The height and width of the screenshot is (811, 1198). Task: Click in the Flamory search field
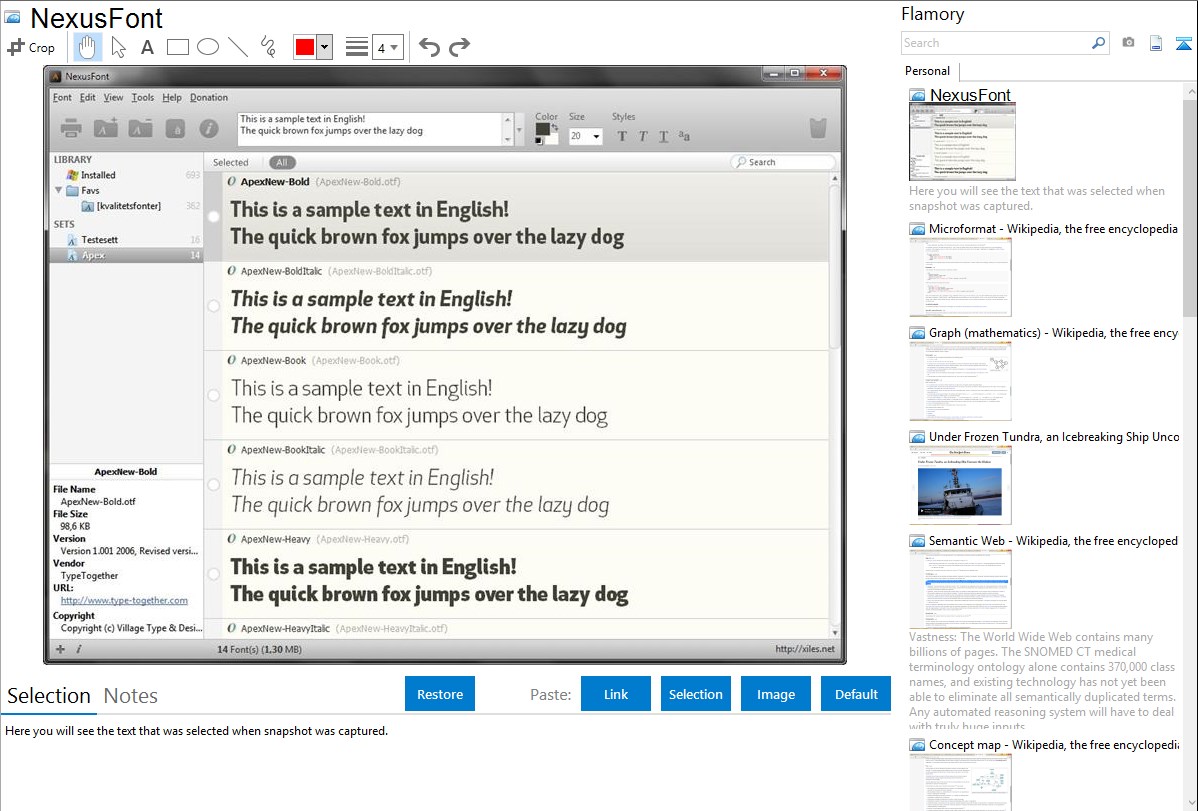coord(995,43)
